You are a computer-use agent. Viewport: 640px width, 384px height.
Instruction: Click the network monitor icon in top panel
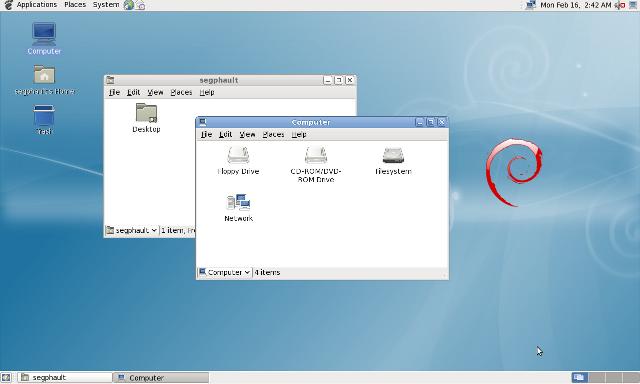531,5
